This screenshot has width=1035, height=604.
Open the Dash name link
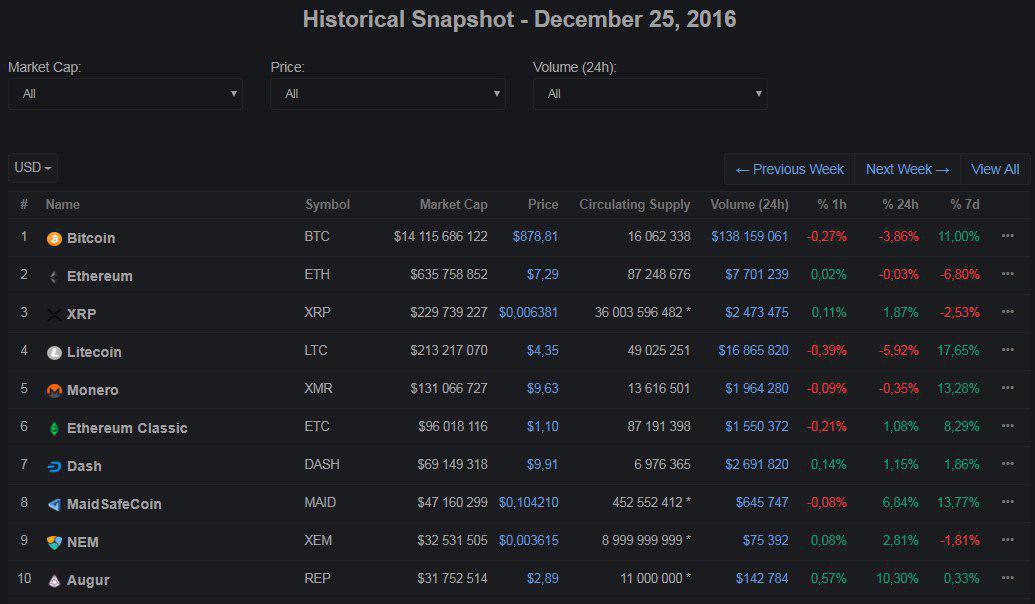tap(84, 467)
